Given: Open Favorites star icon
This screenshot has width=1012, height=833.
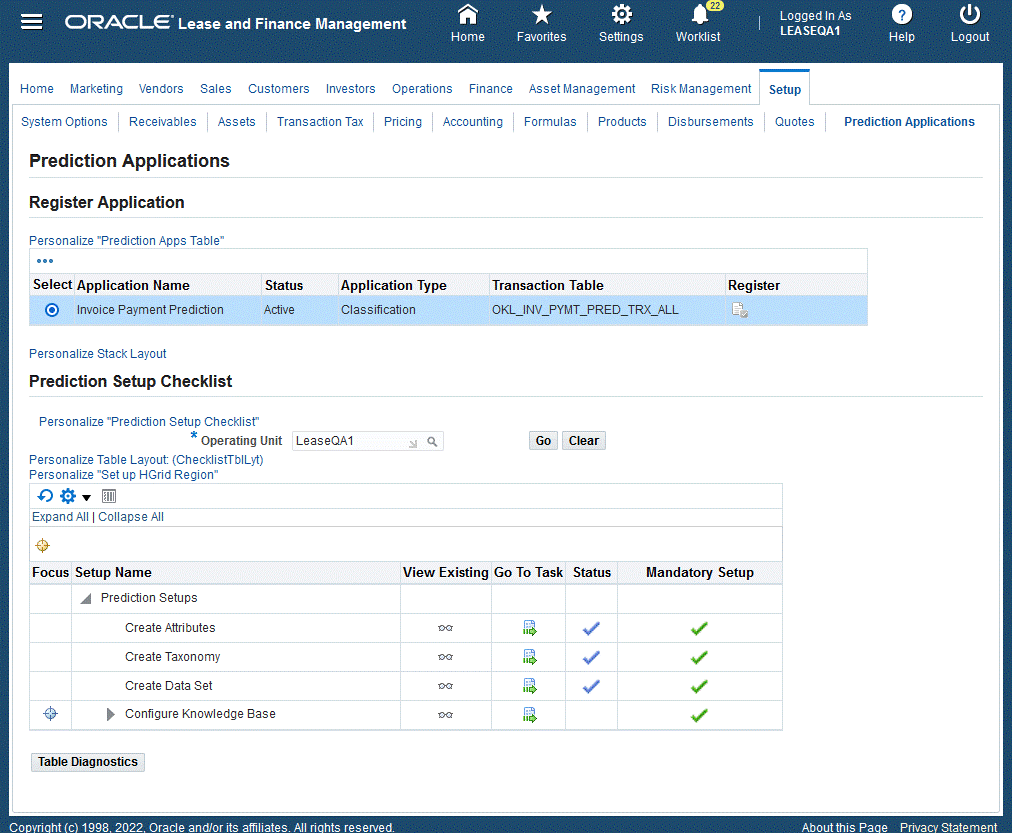Looking at the screenshot, I should point(541,23).
